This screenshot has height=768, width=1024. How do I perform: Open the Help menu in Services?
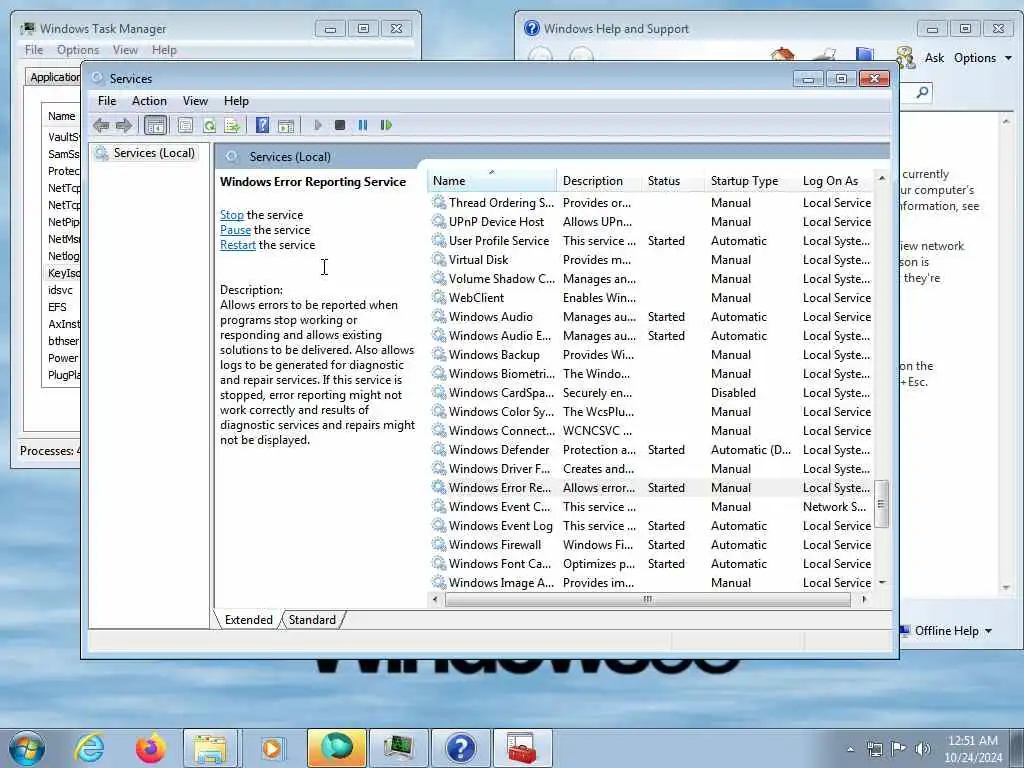236,101
